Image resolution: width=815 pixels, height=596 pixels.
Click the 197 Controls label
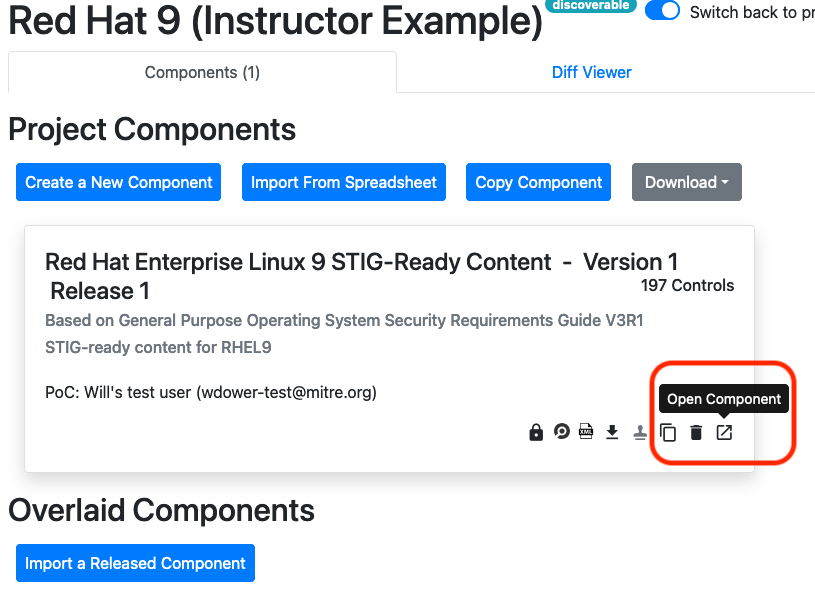point(687,285)
